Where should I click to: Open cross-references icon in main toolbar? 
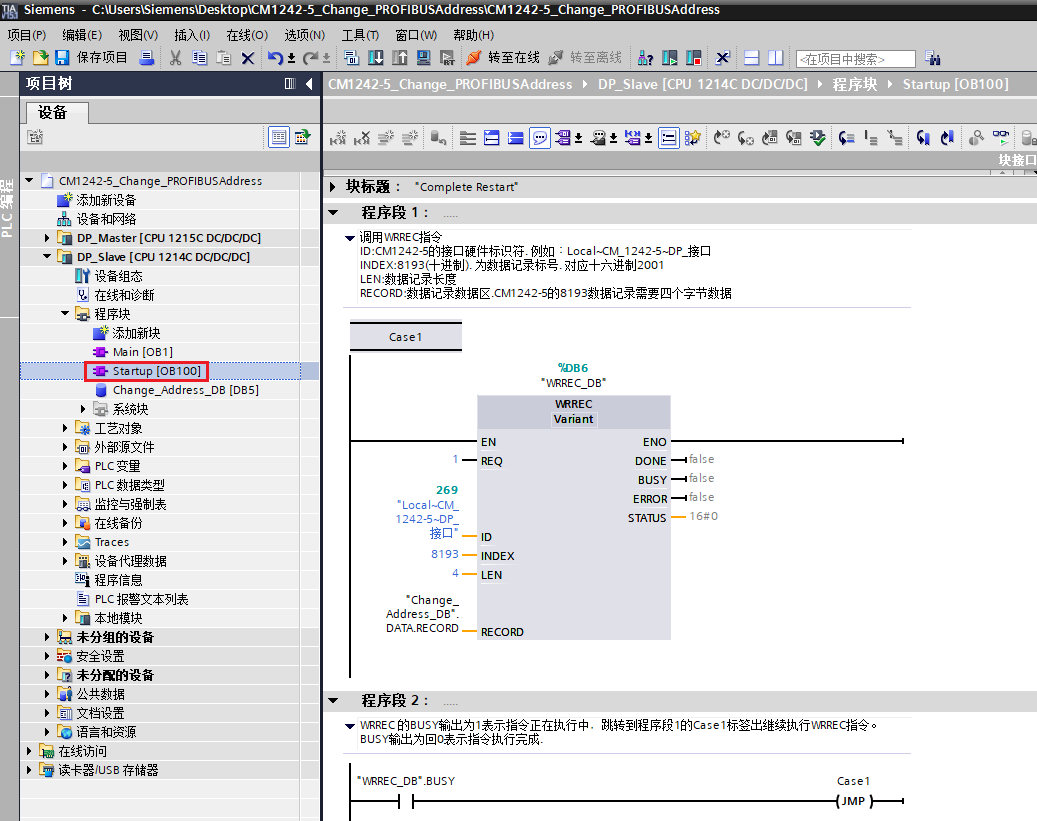tap(722, 58)
